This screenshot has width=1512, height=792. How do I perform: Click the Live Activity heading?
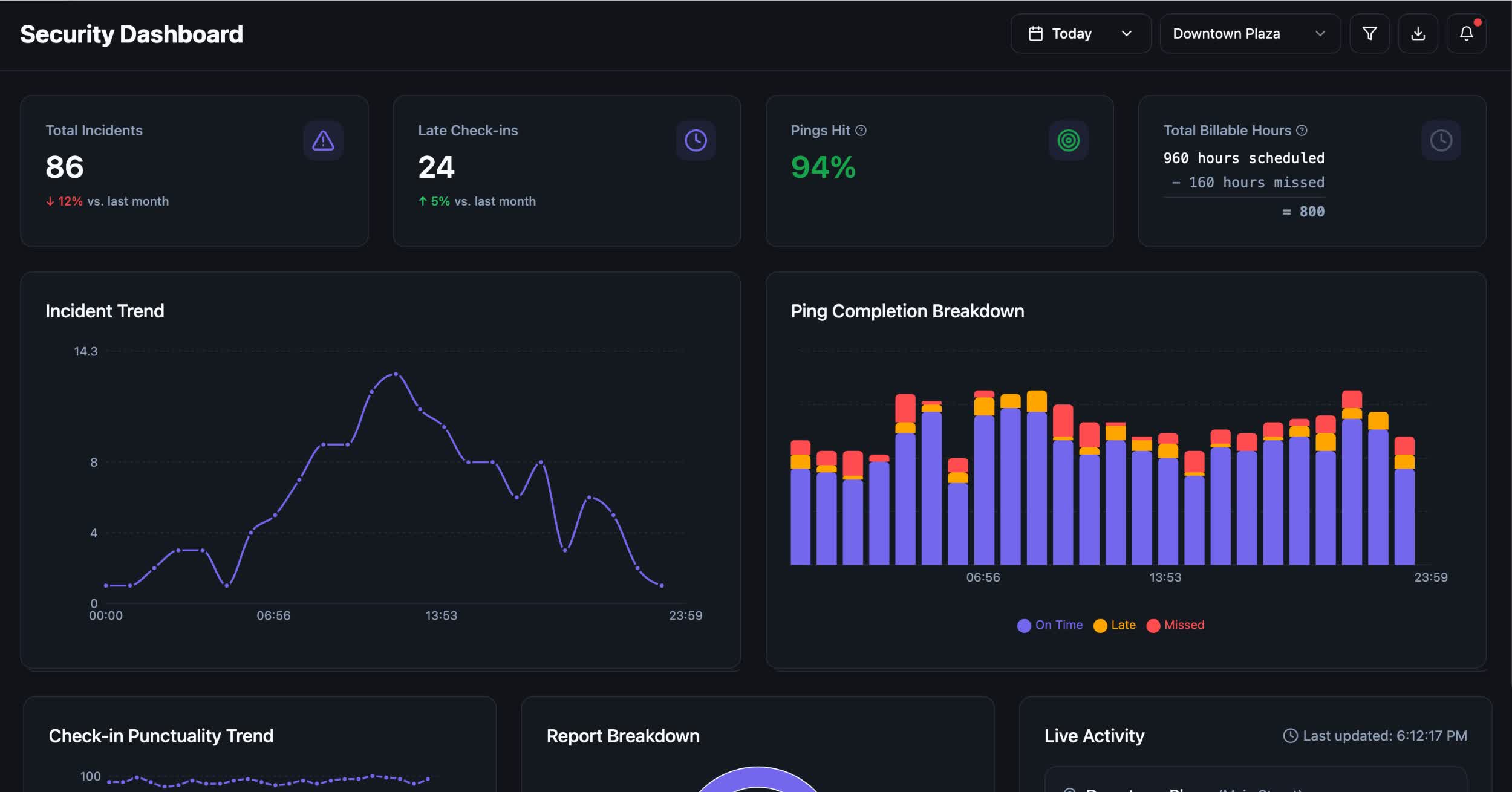[x=1094, y=736]
